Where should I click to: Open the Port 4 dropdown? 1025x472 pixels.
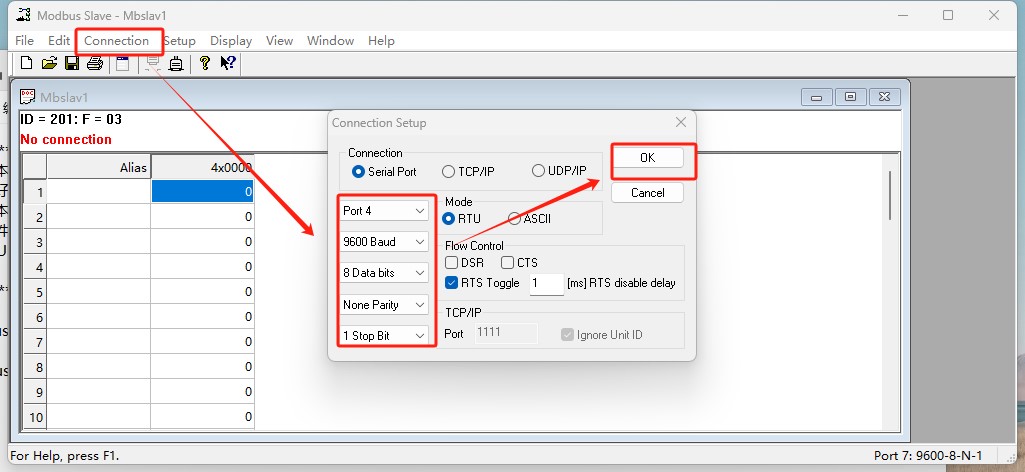tap(384, 211)
